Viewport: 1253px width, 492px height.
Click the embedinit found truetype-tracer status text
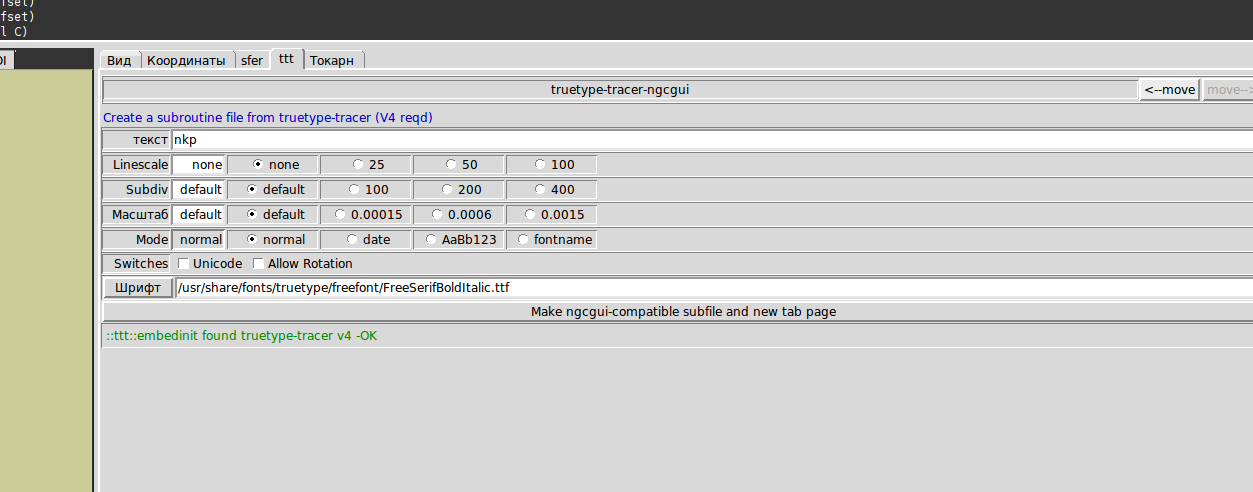242,336
